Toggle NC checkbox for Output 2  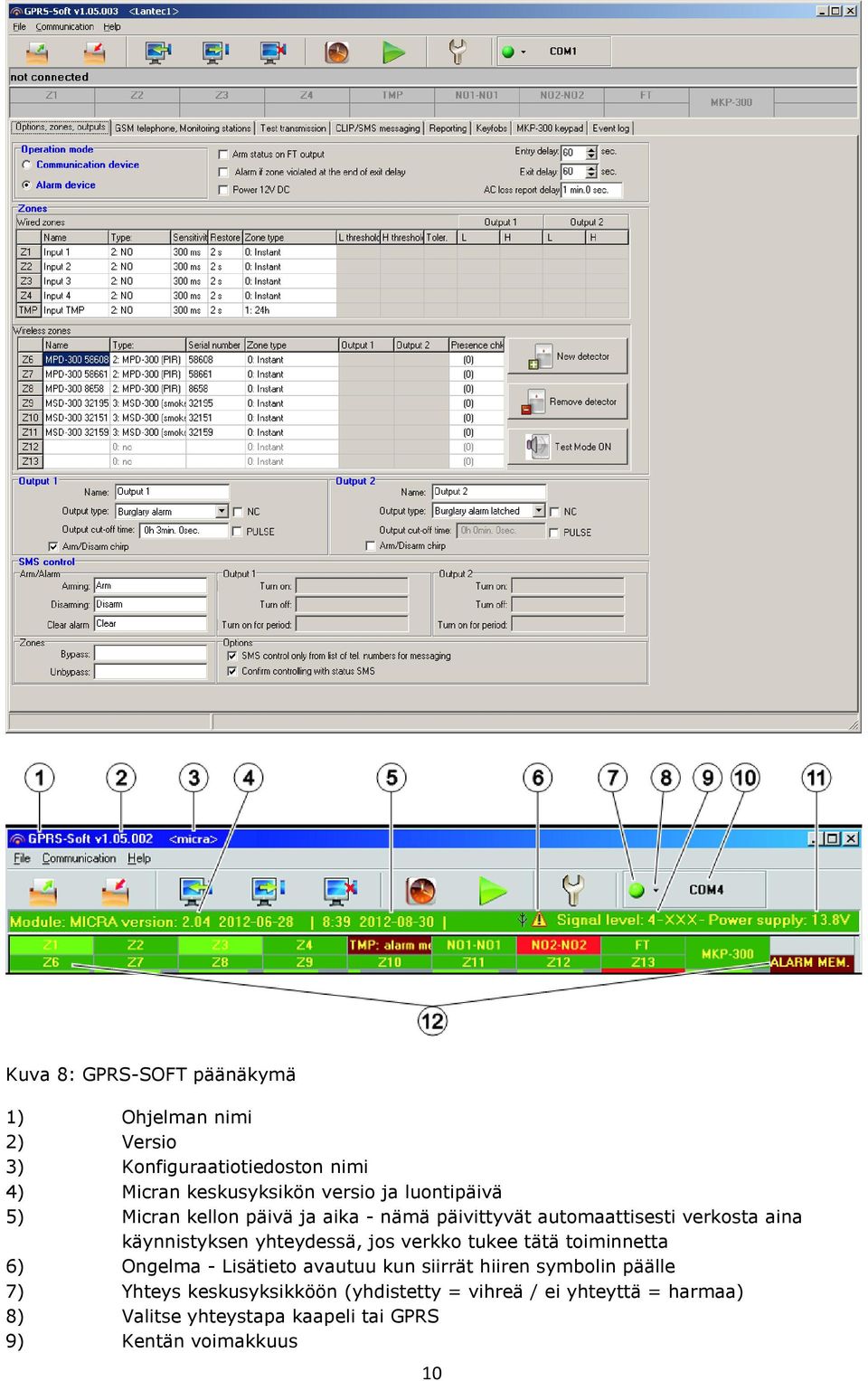(554, 512)
